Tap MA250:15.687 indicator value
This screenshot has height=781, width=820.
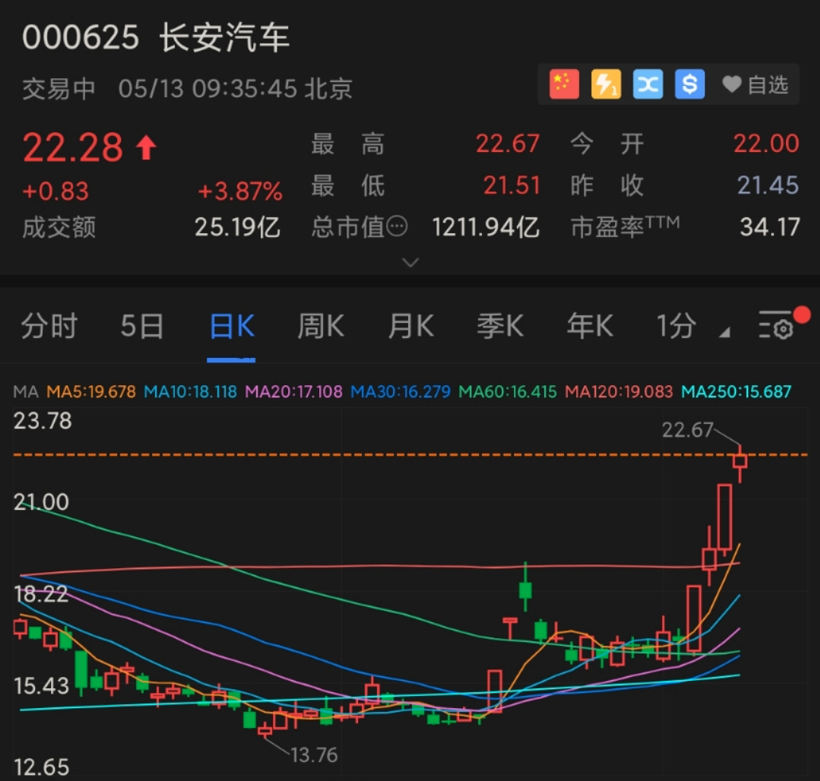(736, 391)
